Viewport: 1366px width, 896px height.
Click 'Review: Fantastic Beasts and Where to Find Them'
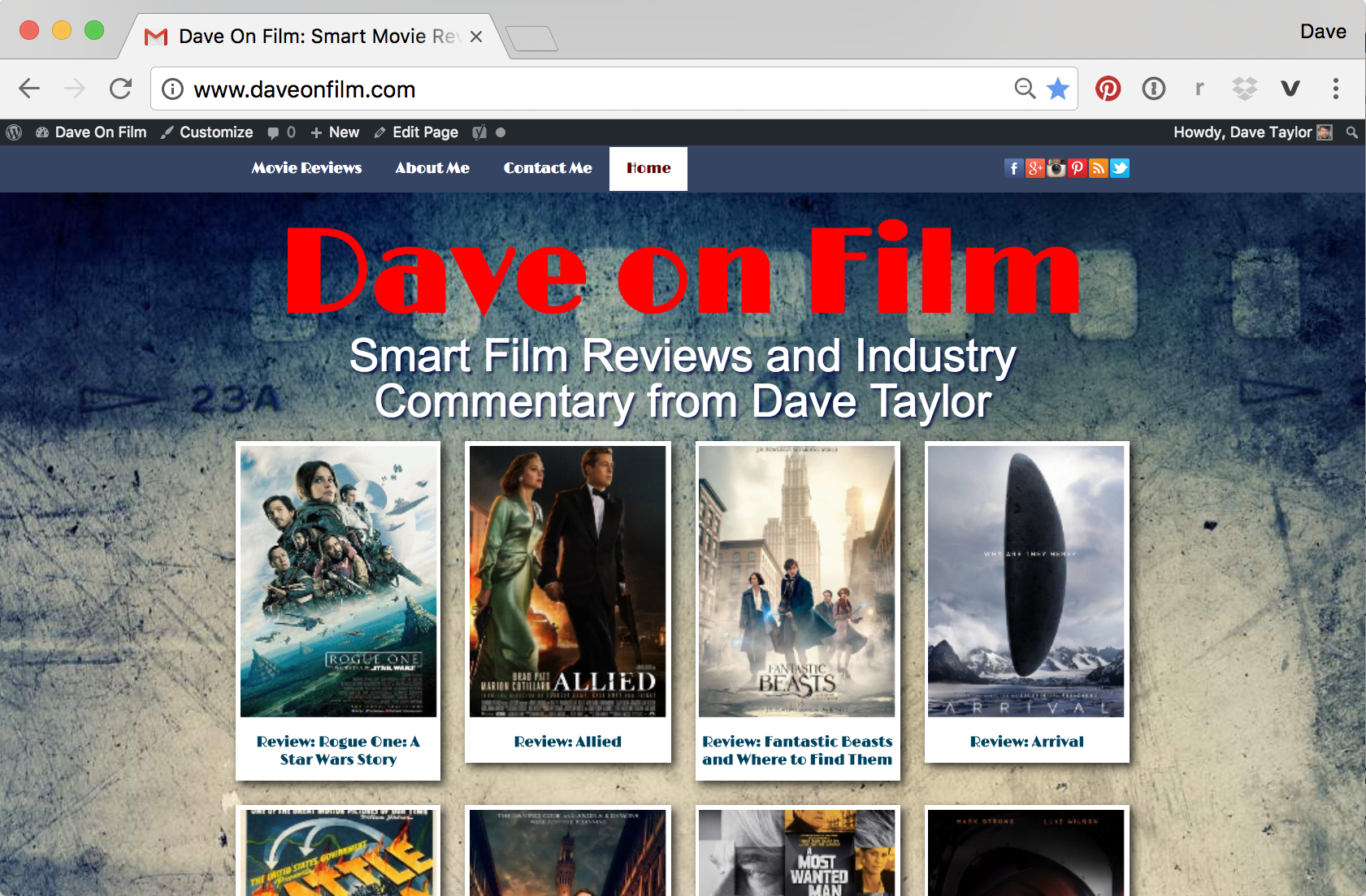(x=797, y=751)
